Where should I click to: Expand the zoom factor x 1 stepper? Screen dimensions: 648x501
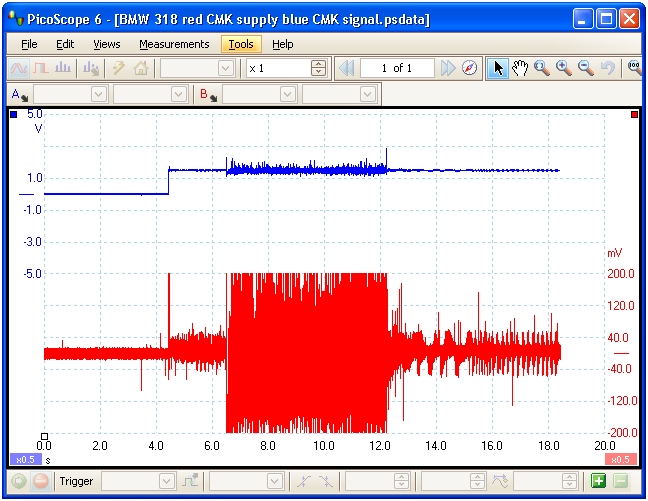coord(319,68)
